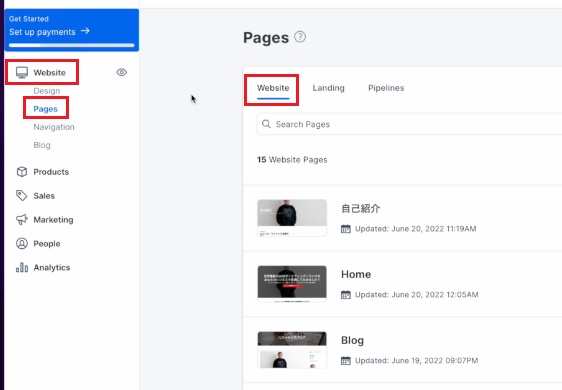Switch to the Pipelines tab
Image resolution: width=562 pixels, height=390 pixels.
click(386, 88)
